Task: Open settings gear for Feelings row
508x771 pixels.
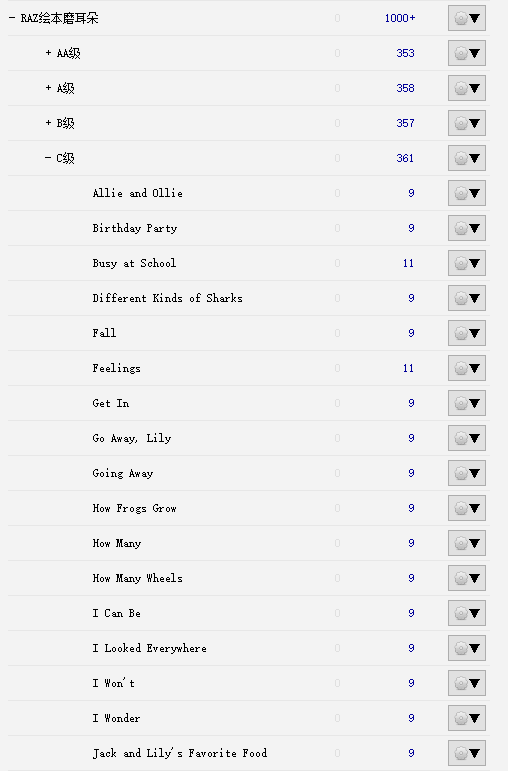Action: [x=467, y=368]
